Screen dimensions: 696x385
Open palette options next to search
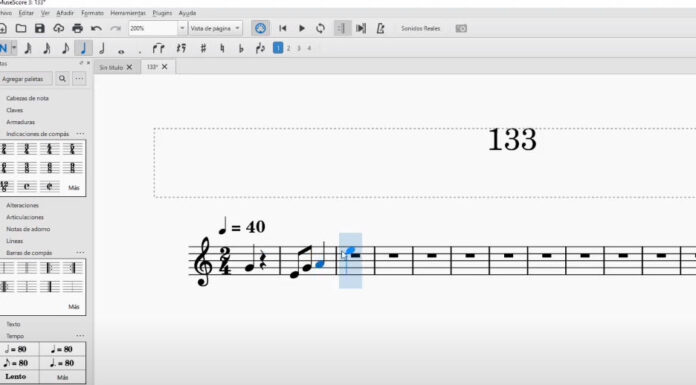point(79,79)
